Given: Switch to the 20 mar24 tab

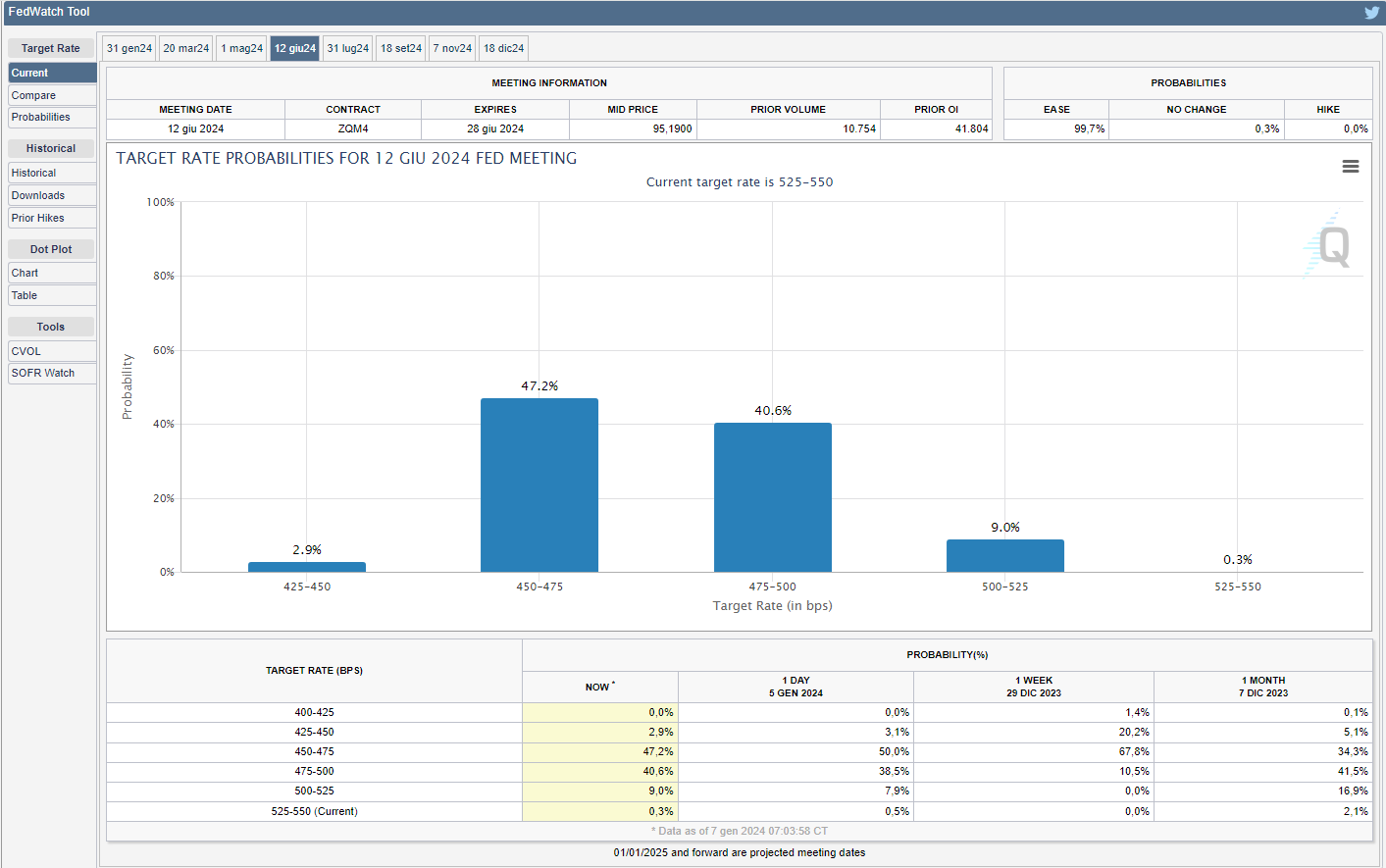Looking at the screenshot, I should tap(186, 48).
